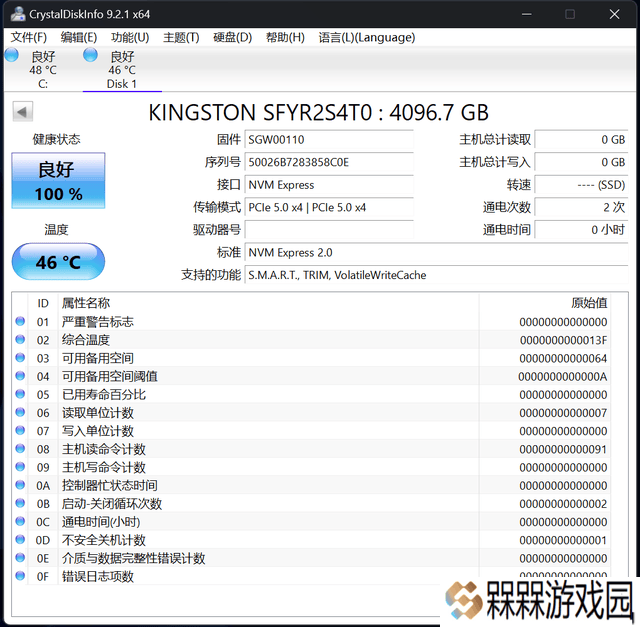The width and height of the screenshot is (640, 627).
Task: Click the 46 °C temperature button
Action: (58, 261)
